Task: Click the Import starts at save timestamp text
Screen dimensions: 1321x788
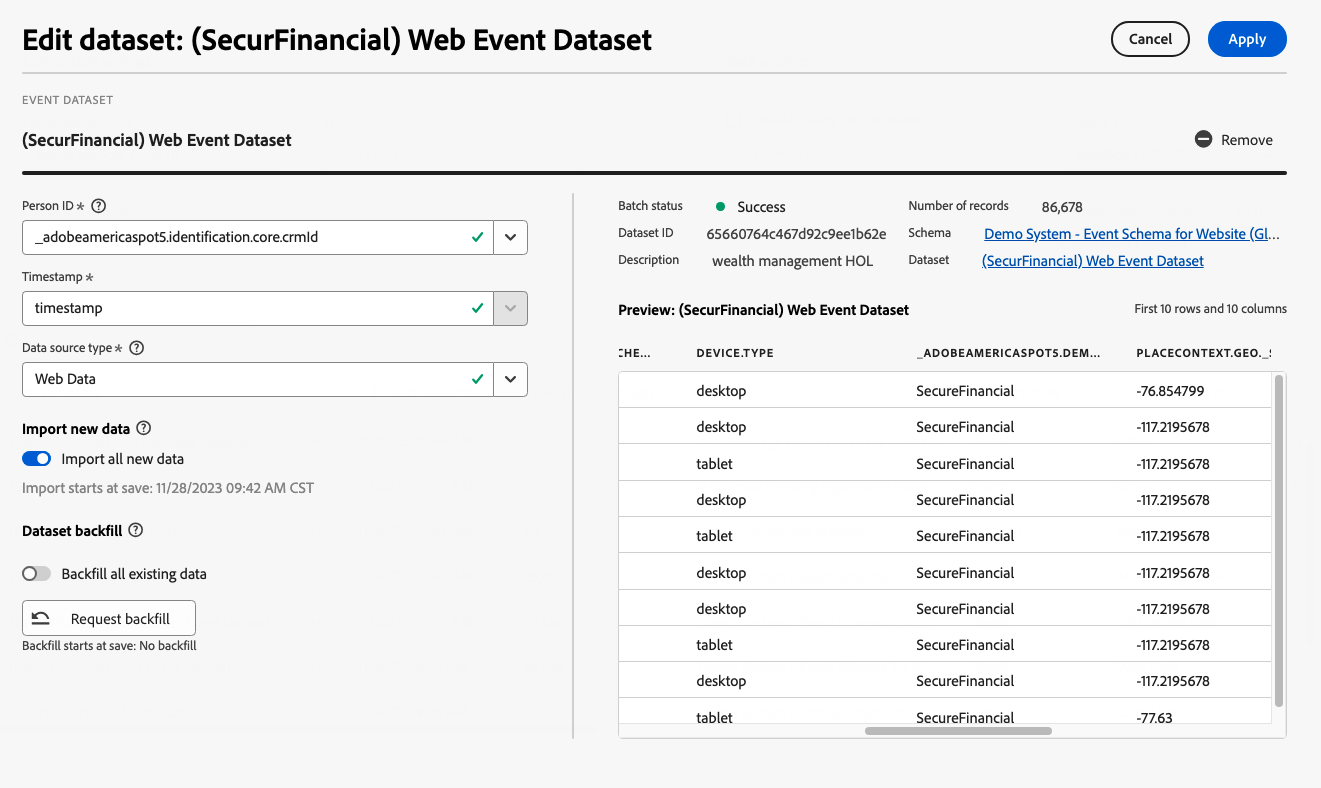Action: (168, 489)
